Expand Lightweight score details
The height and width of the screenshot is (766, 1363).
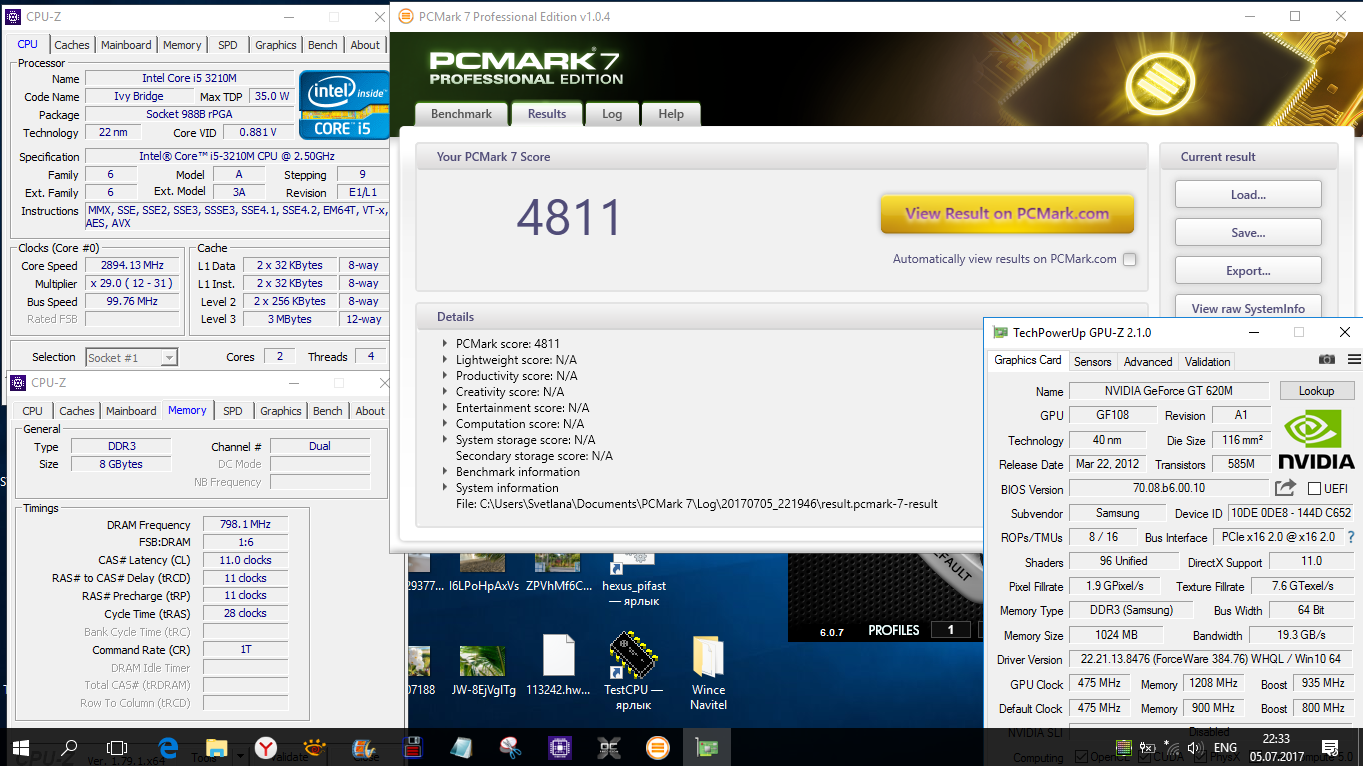click(445, 359)
